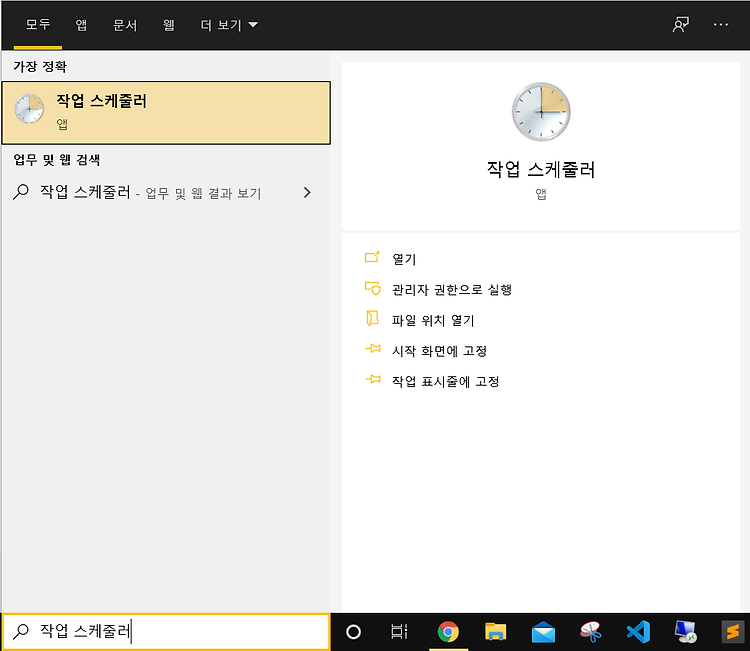The height and width of the screenshot is (651, 750).
Task: Open Cortana circle on taskbar
Action: click(x=353, y=632)
